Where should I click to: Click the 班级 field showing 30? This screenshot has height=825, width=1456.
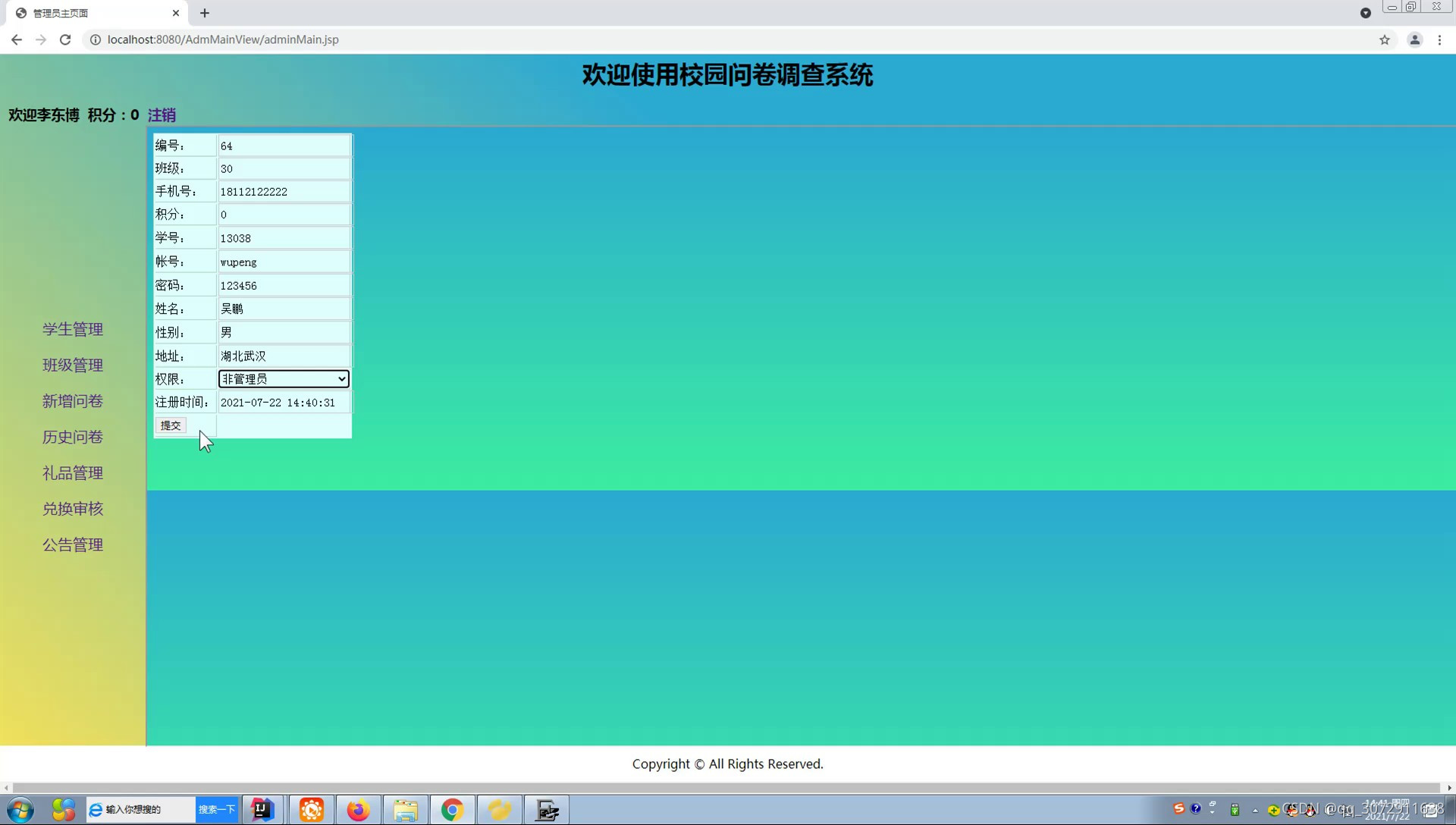click(x=284, y=168)
